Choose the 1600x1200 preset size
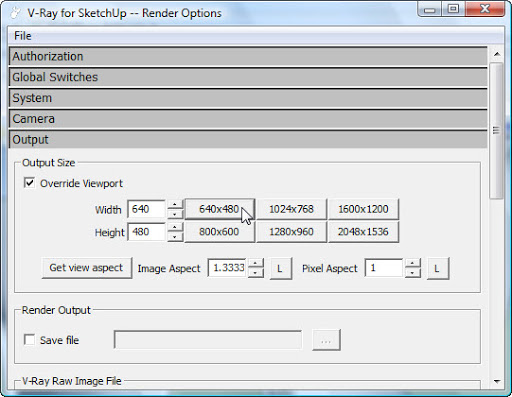This screenshot has height=397, width=512. (363, 209)
